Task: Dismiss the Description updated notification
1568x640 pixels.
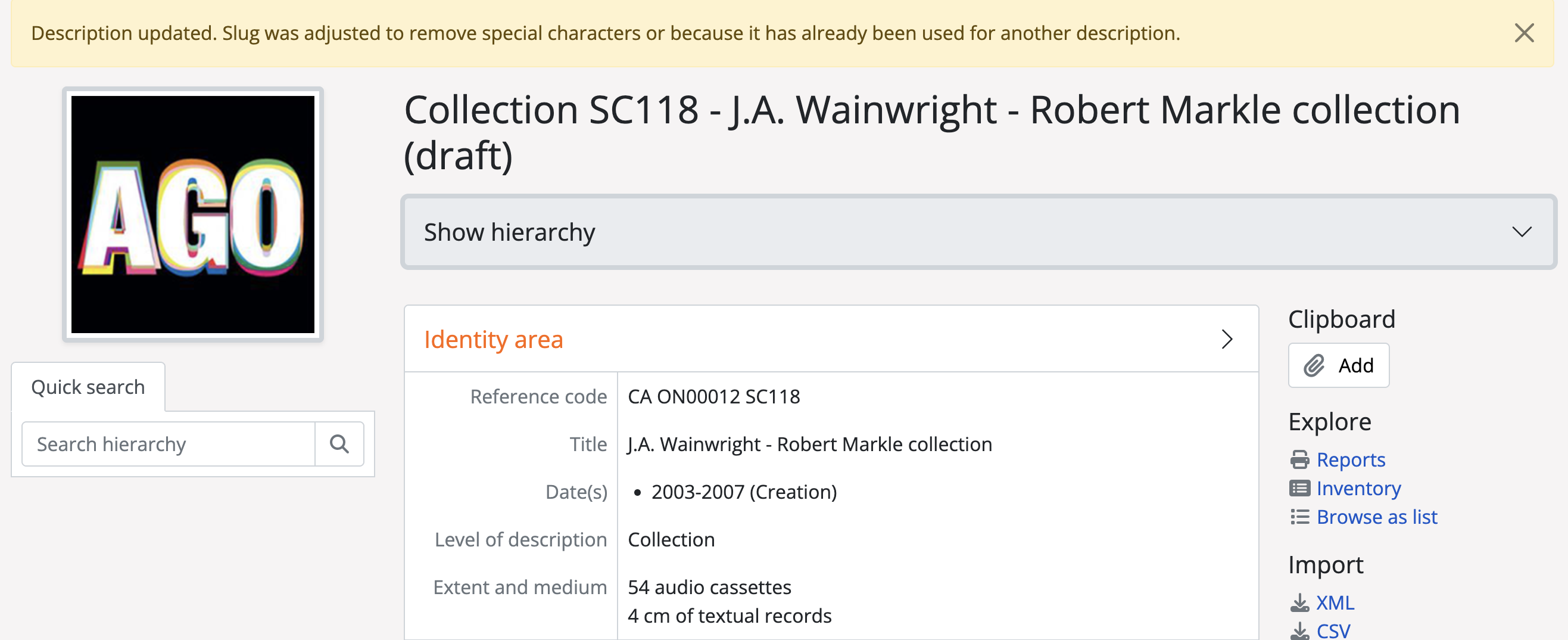Action: pyautogui.click(x=1523, y=33)
